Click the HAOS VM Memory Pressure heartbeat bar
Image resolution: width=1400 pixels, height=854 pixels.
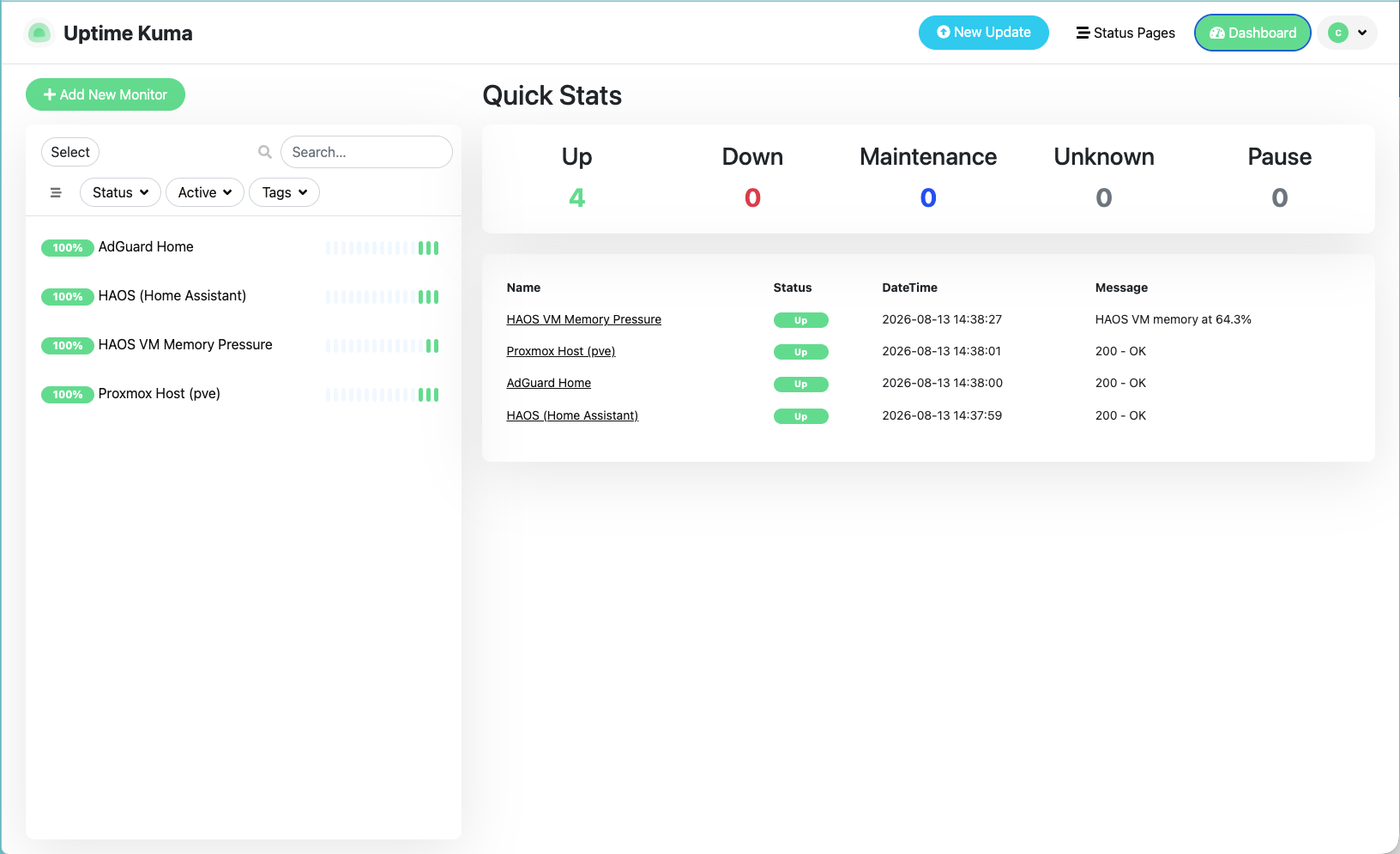tap(383, 346)
